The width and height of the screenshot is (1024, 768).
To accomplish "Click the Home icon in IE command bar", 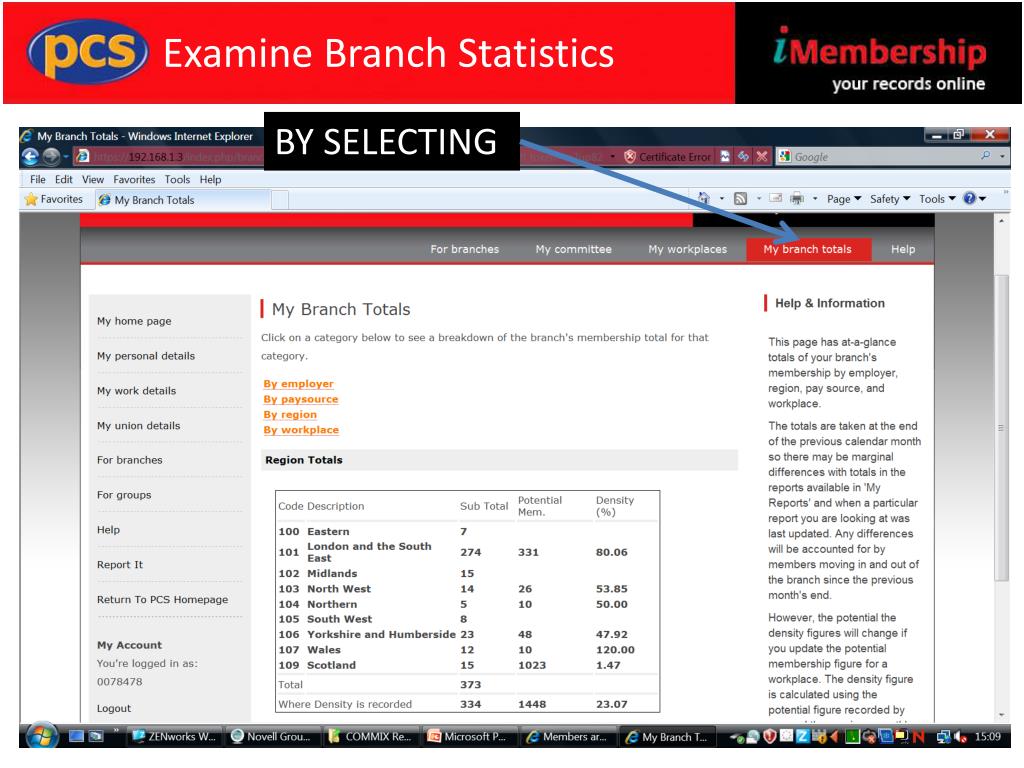I will pyautogui.click(x=703, y=199).
